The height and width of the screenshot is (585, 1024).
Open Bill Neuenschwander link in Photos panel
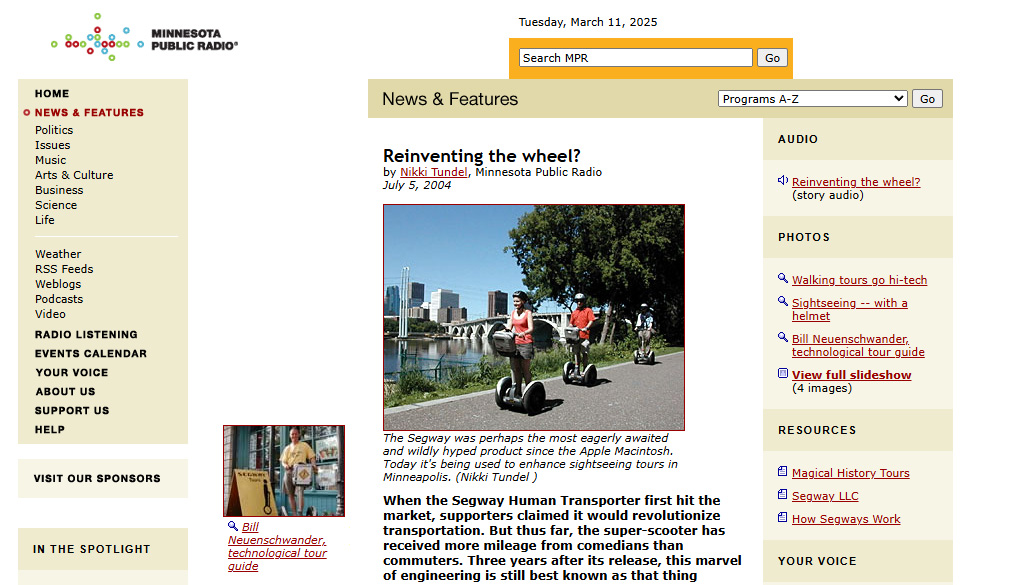click(x=858, y=345)
